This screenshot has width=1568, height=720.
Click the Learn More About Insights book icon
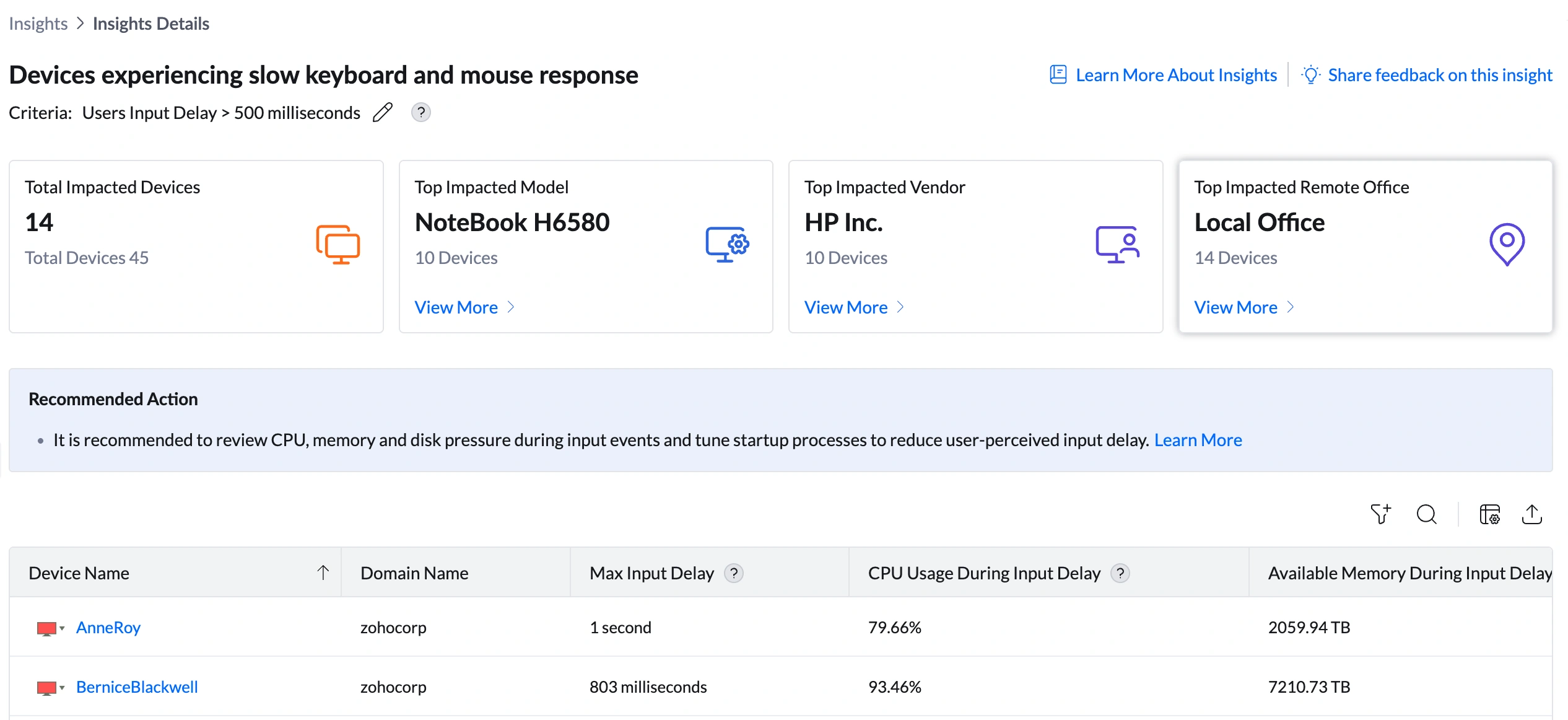pos(1058,74)
